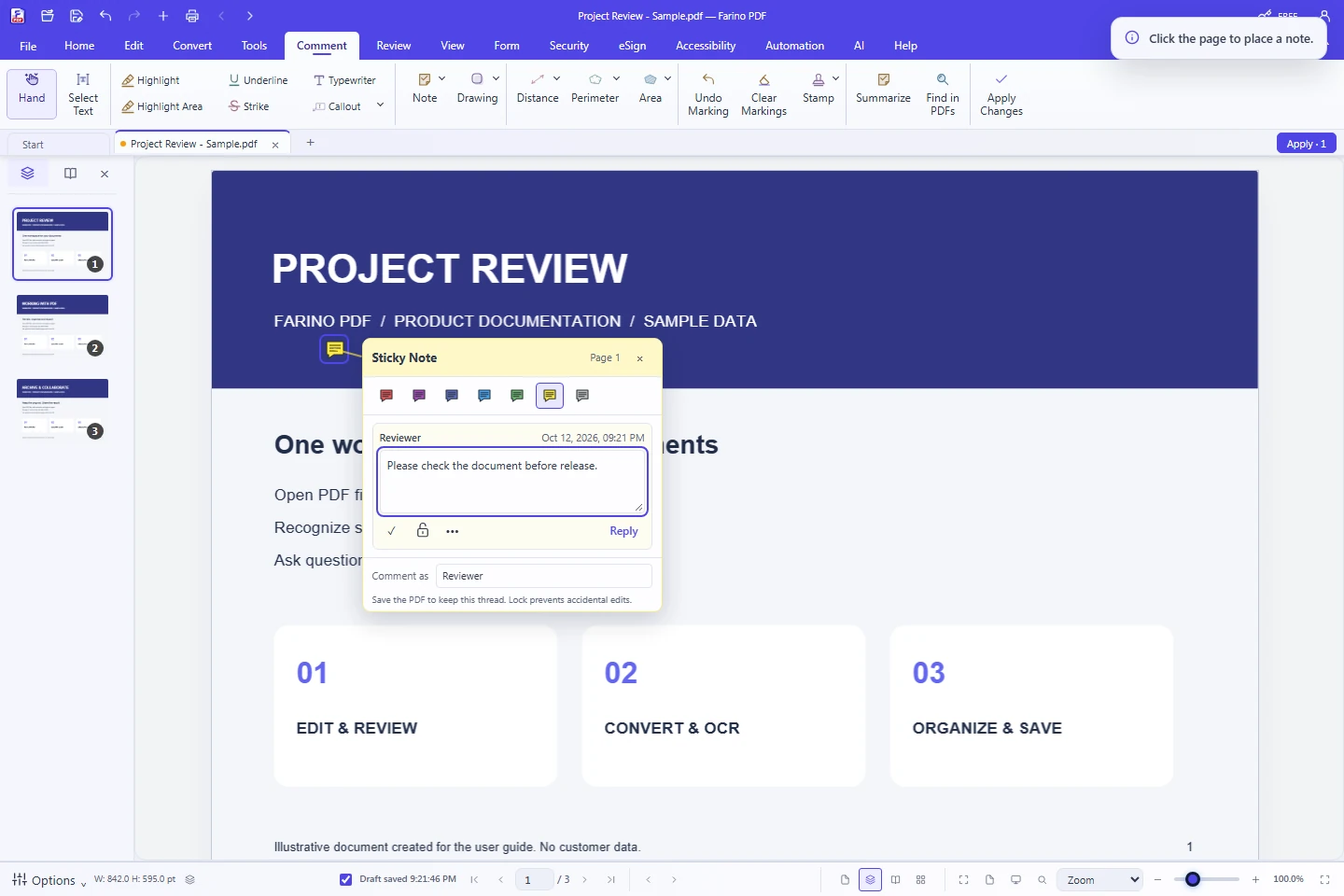
Task: Go to next page arrow in status bar
Action: click(585, 879)
